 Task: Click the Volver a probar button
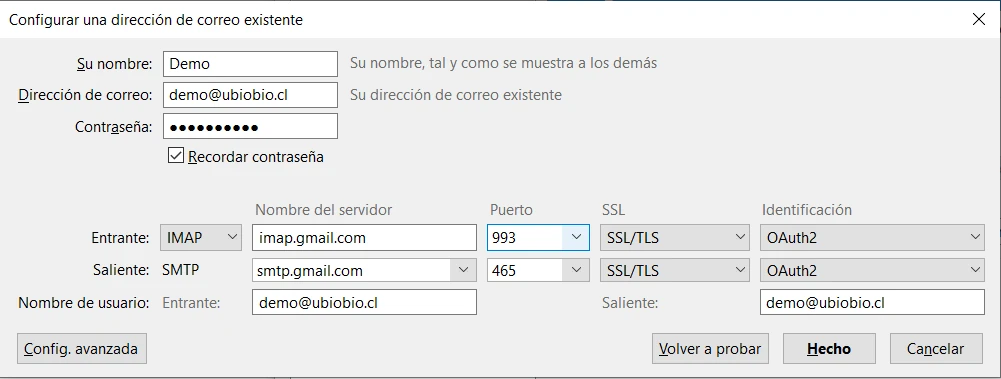710,349
